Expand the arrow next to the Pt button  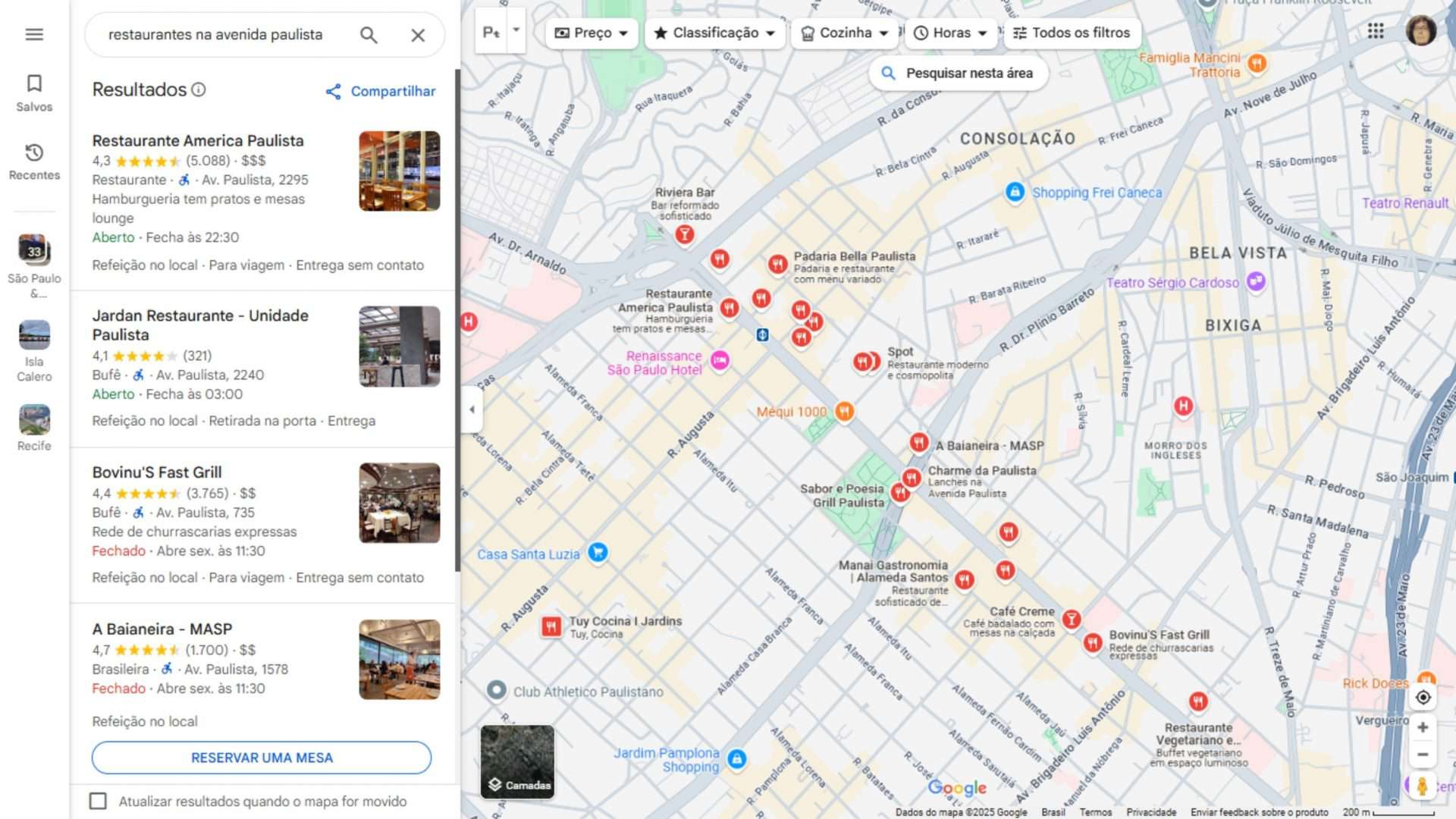[x=516, y=30]
